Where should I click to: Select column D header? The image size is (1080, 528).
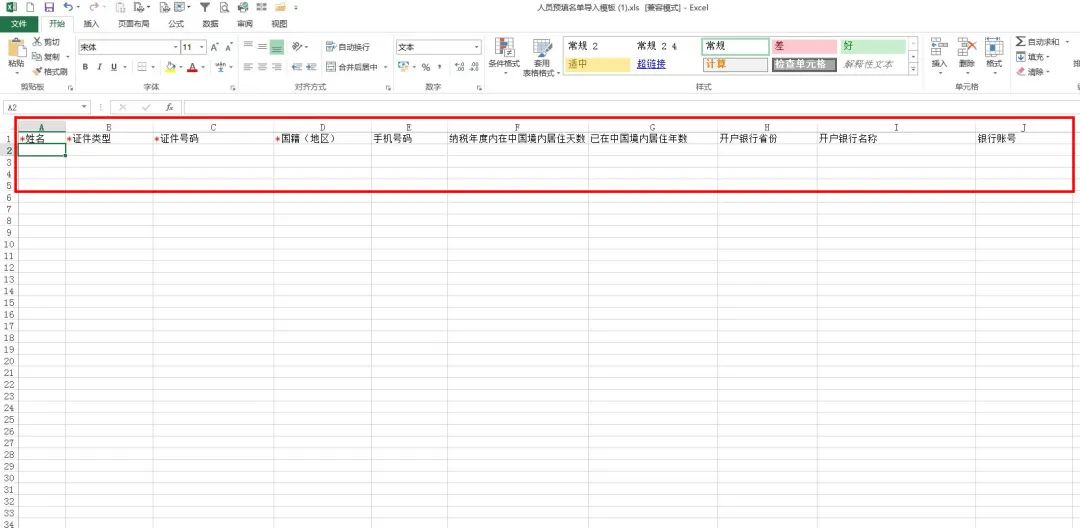coord(322,127)
